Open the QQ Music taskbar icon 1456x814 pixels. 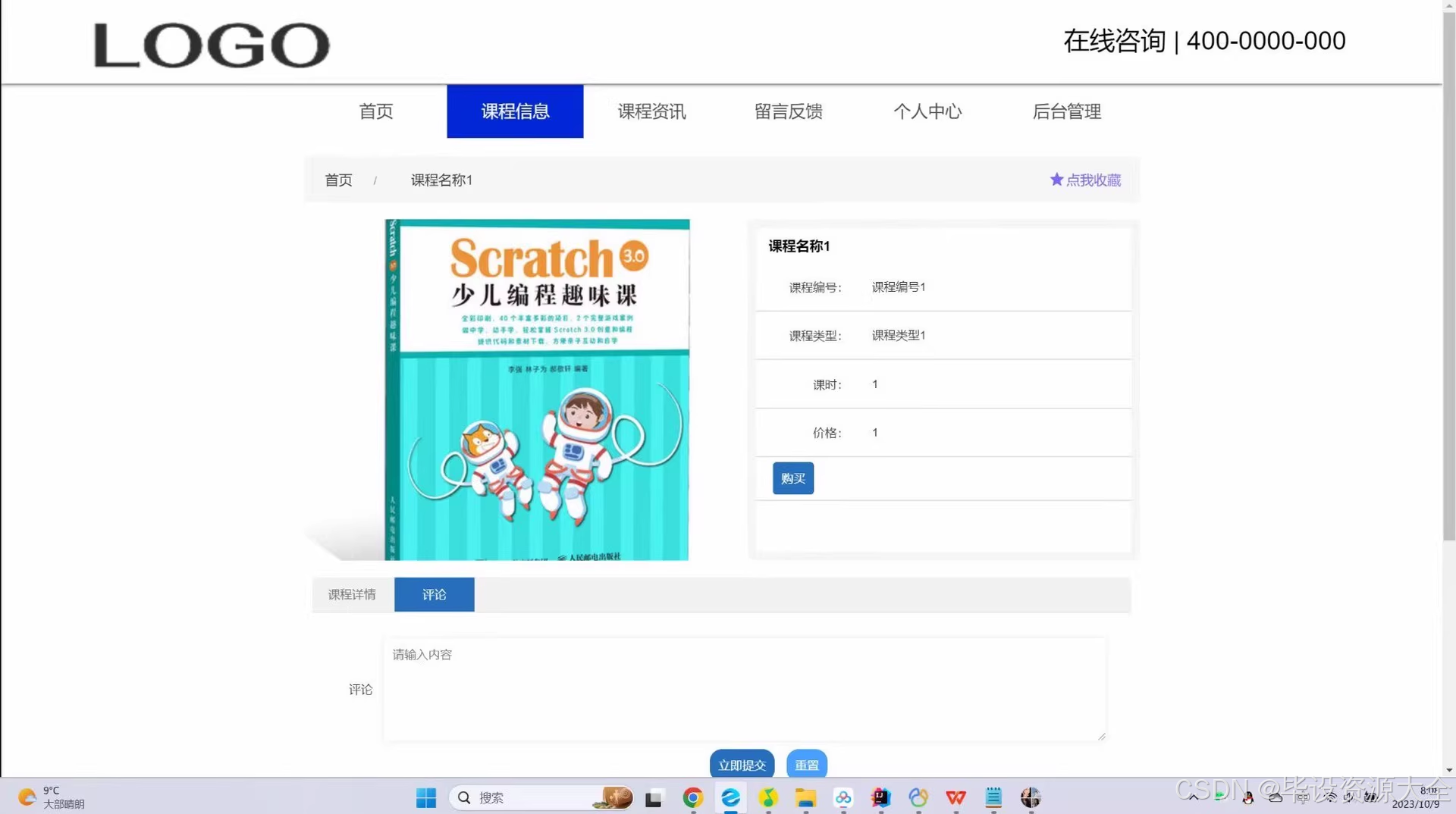[x=768, y=797]
